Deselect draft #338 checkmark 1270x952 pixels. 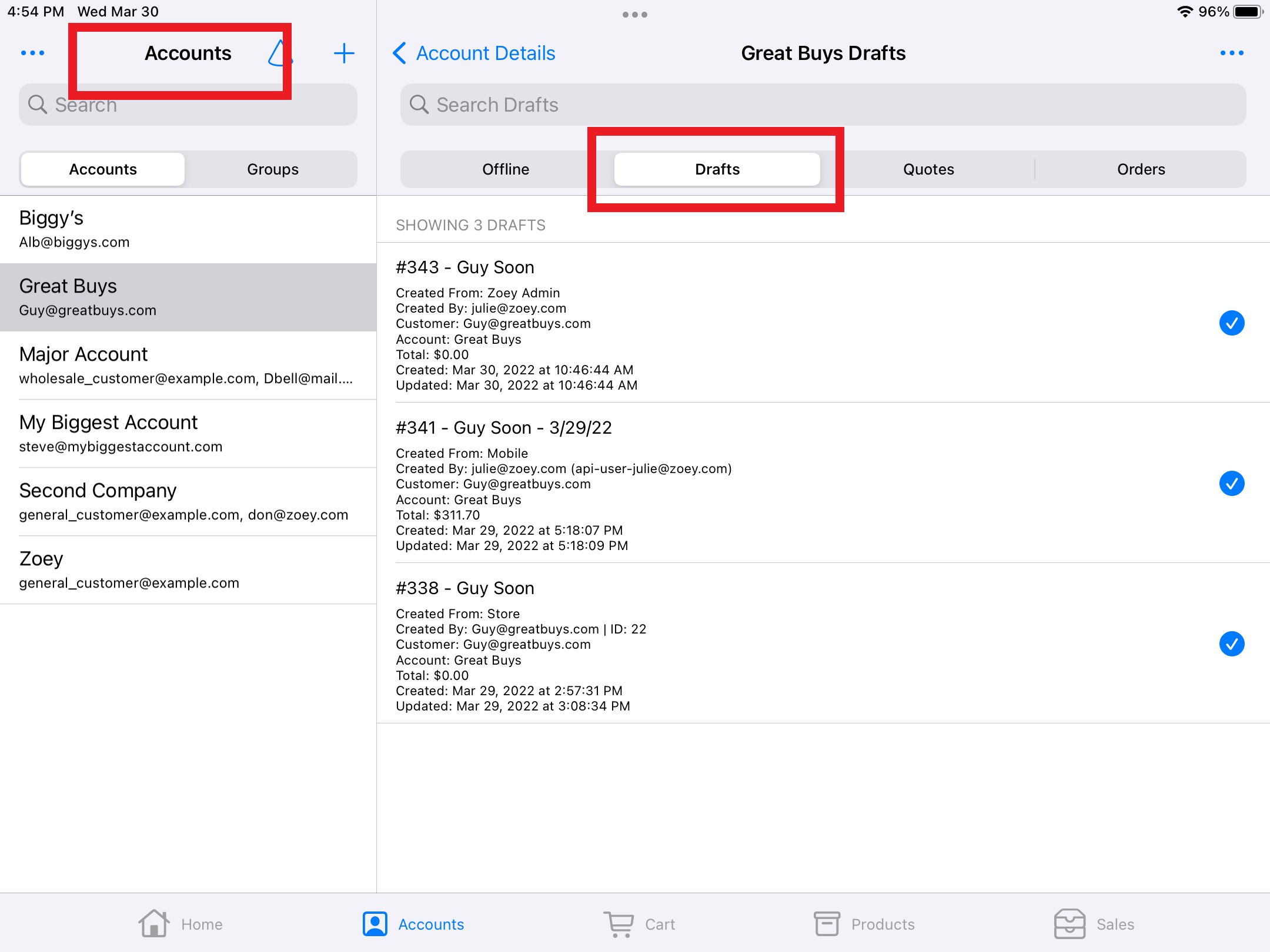pos(1231,643)
